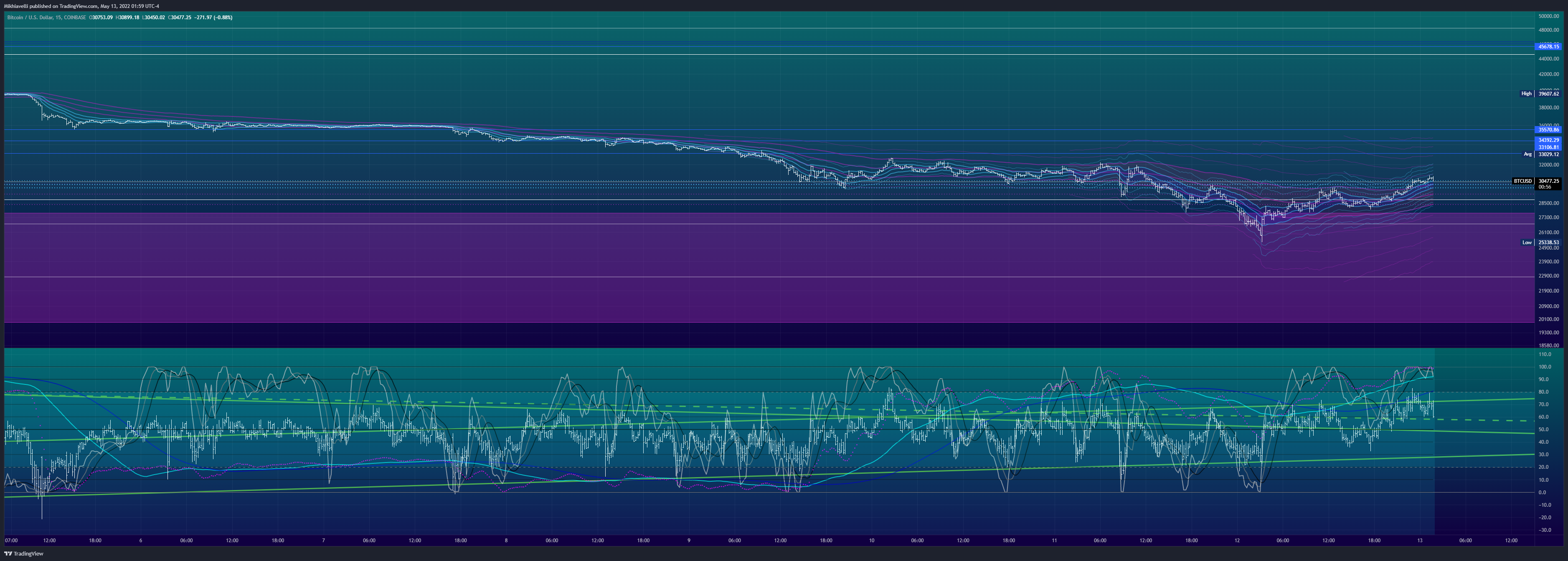Click the 50000.00 mark on the price scale
The height and width of the screenshot is (561, 1568).
[1548, 16]
